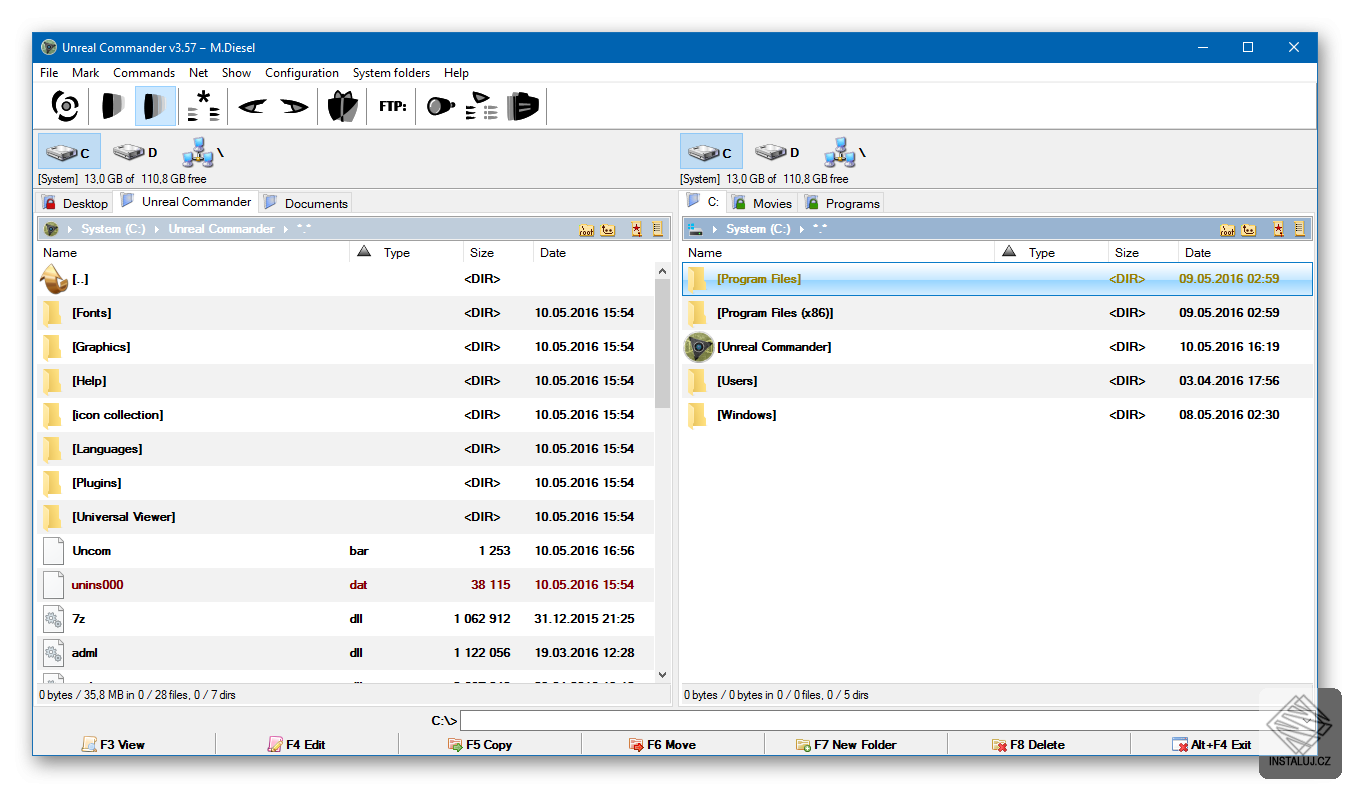The width and height of the screenshot is (1350, 788).
Task: Select drive D in the left panel
Action: pyautogui.click(x=135, y=152)
